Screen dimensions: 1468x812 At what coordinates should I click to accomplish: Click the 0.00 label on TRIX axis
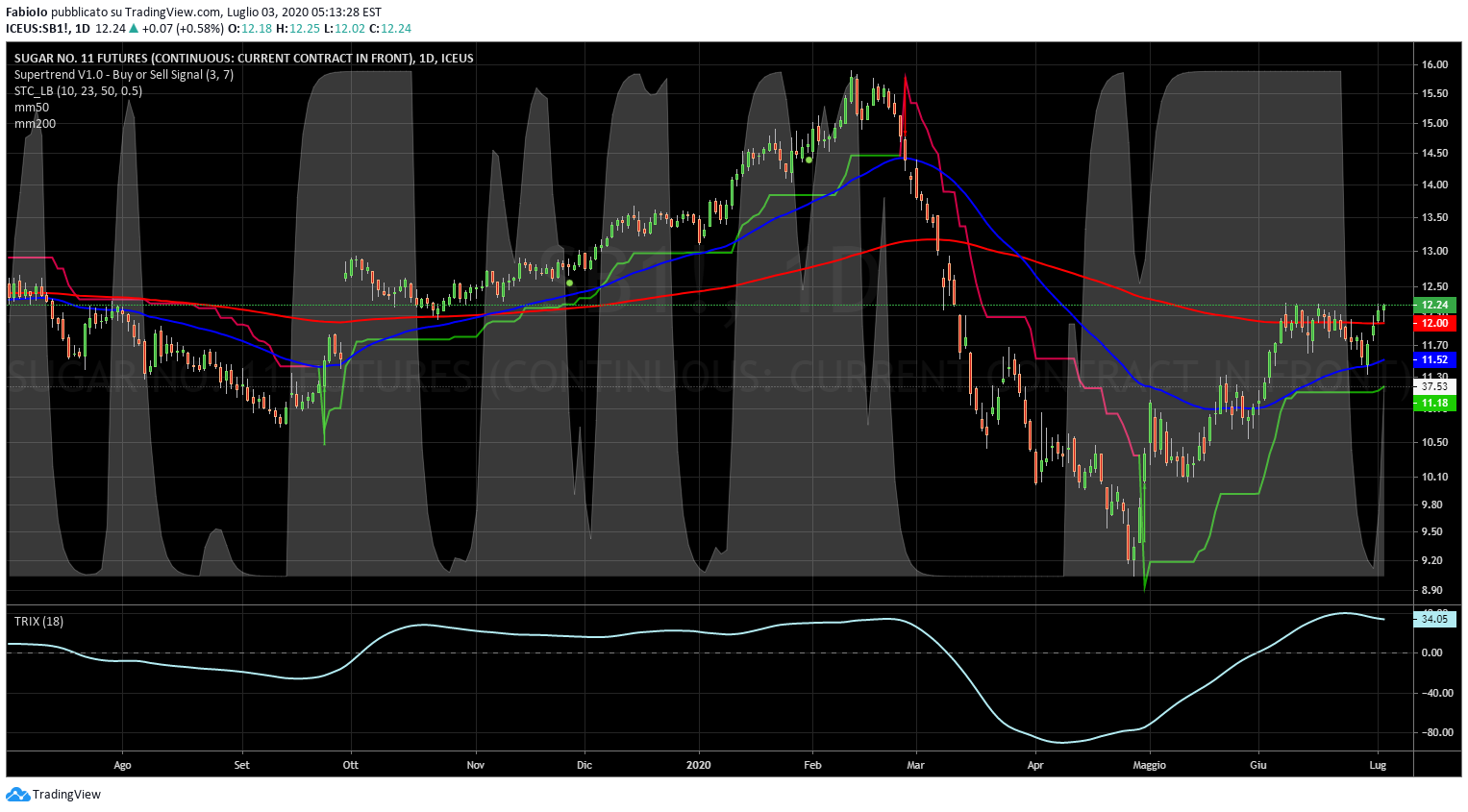point(1431,653)
